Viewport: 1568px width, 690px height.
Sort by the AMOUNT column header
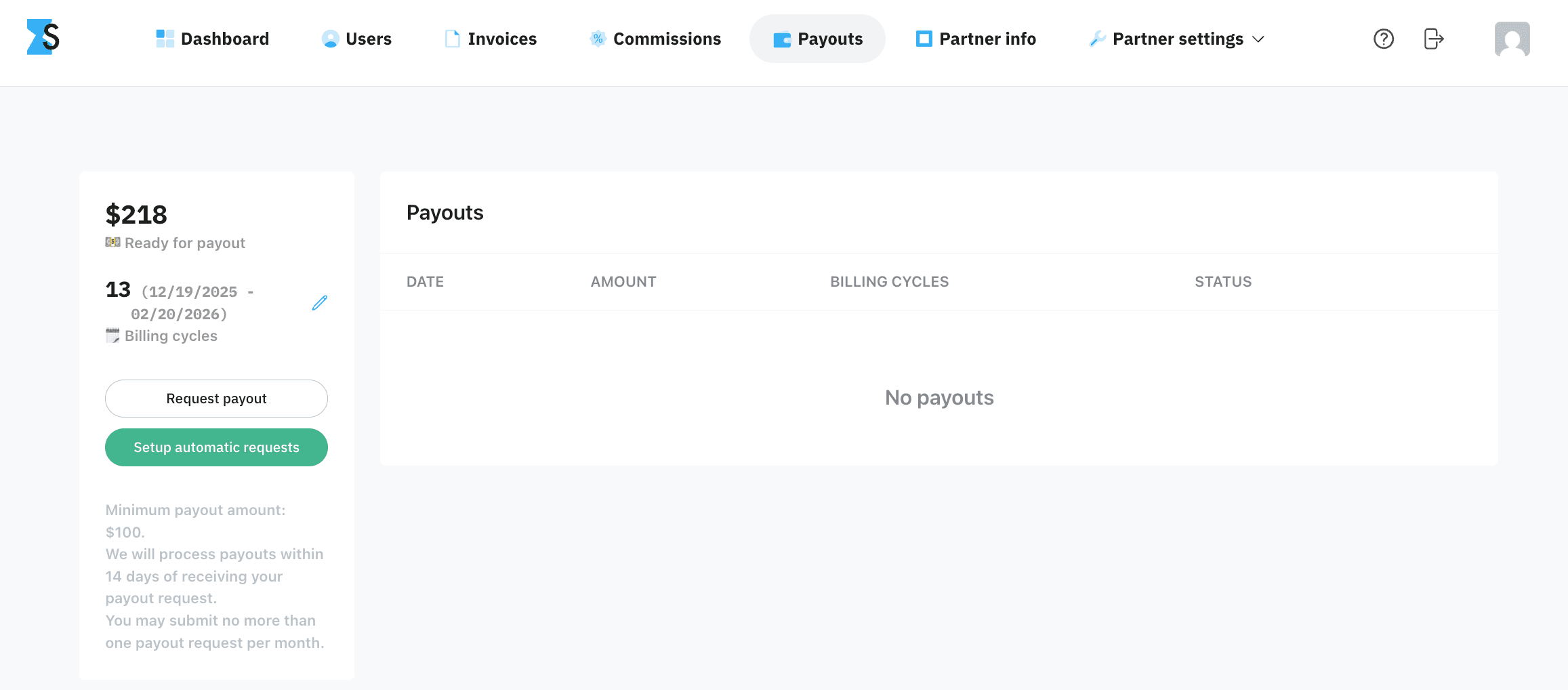(x=623, y=281)
